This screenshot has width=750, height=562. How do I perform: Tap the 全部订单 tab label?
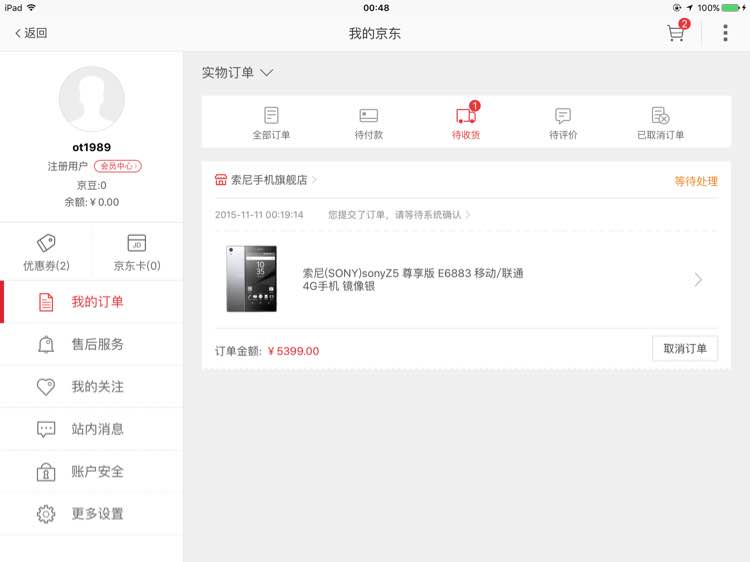point(271,135)
